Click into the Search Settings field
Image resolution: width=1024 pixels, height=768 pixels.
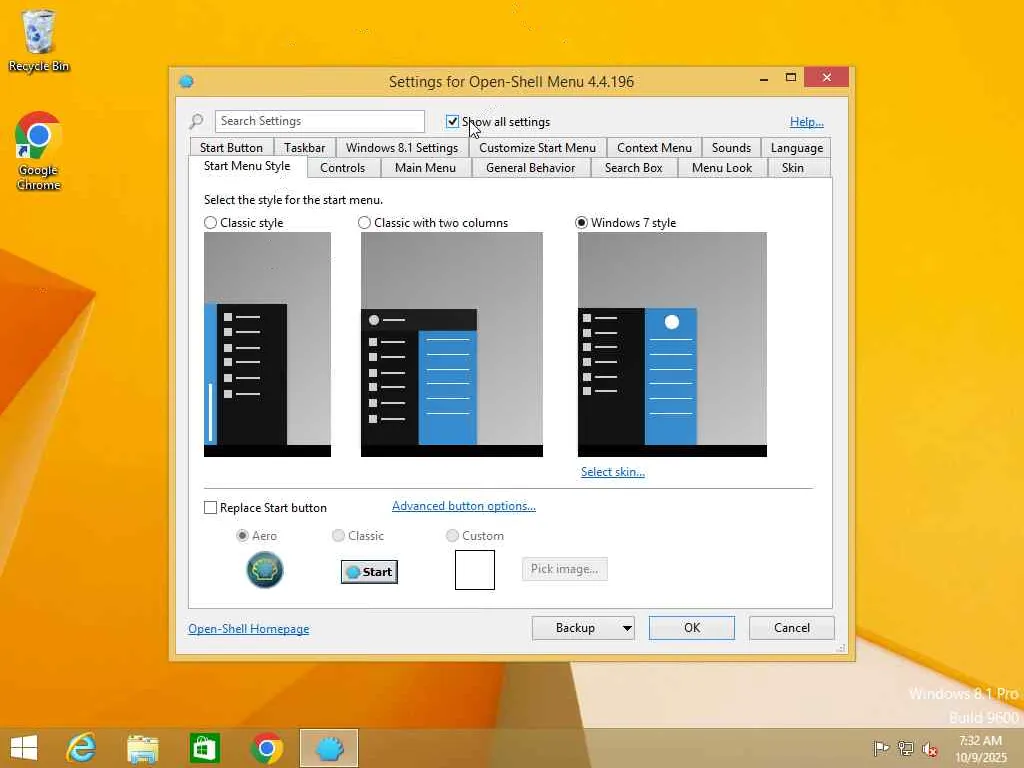tap(319, 121)
